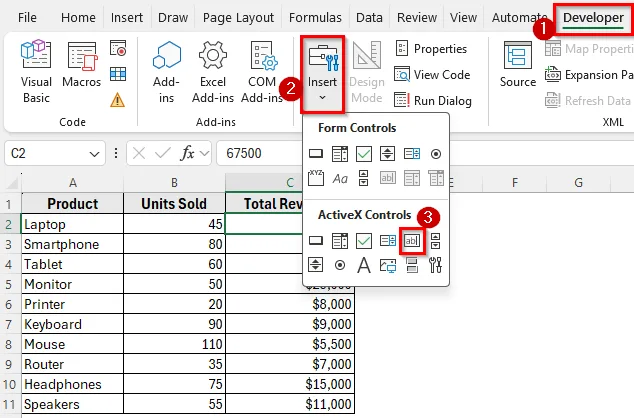Select ActiveX Option Button control
This screenshot has width=634, height=418.
[340, 265]
